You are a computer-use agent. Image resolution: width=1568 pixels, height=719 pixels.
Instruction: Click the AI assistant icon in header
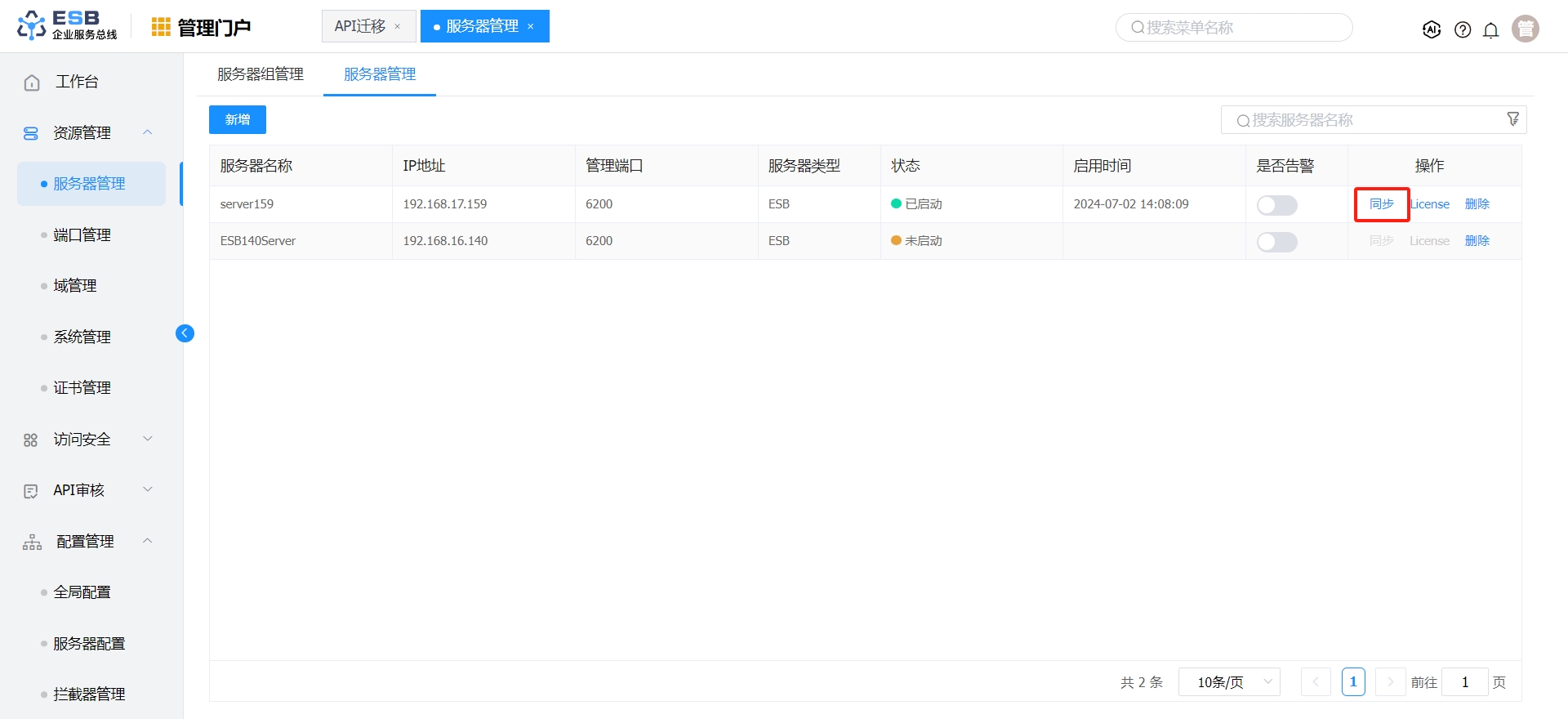1431,29
